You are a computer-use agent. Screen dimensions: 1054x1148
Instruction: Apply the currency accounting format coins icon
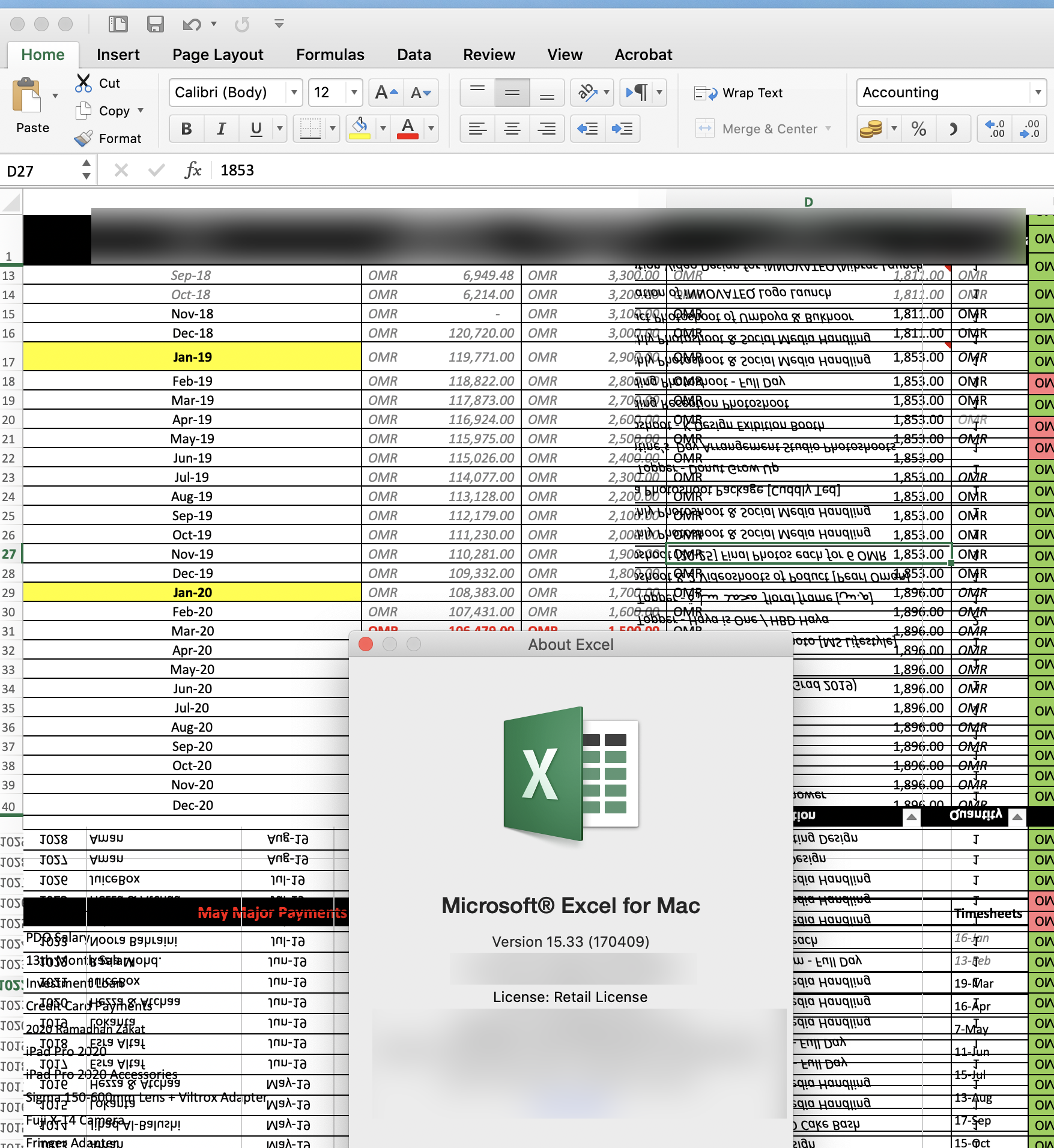point(871,129)
